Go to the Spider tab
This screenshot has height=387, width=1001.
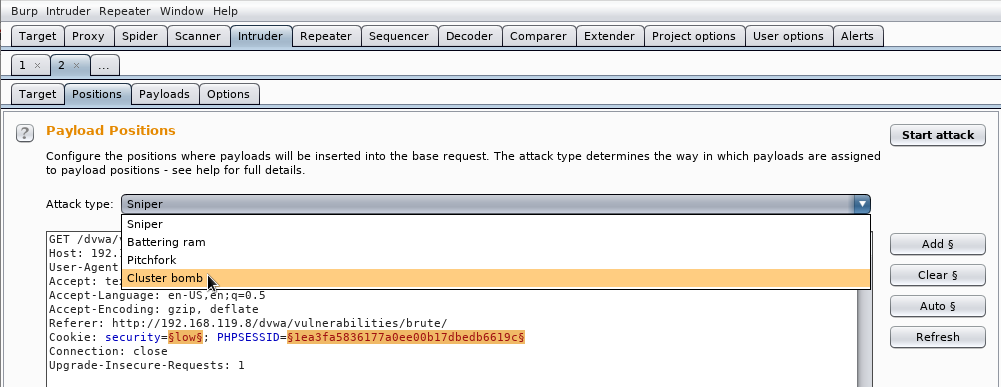pyautogui.click(x=140, y=36)
